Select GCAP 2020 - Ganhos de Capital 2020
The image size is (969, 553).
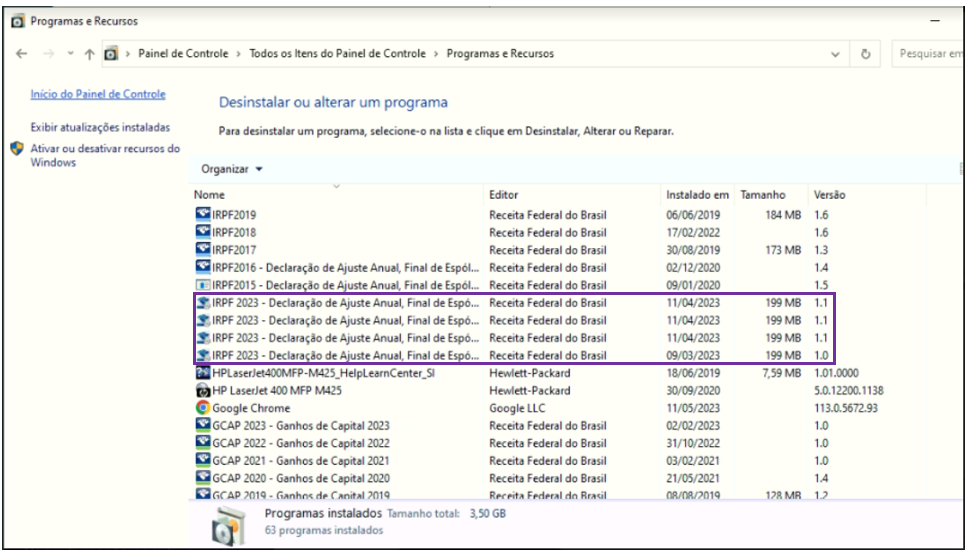[x=301, y=478]
